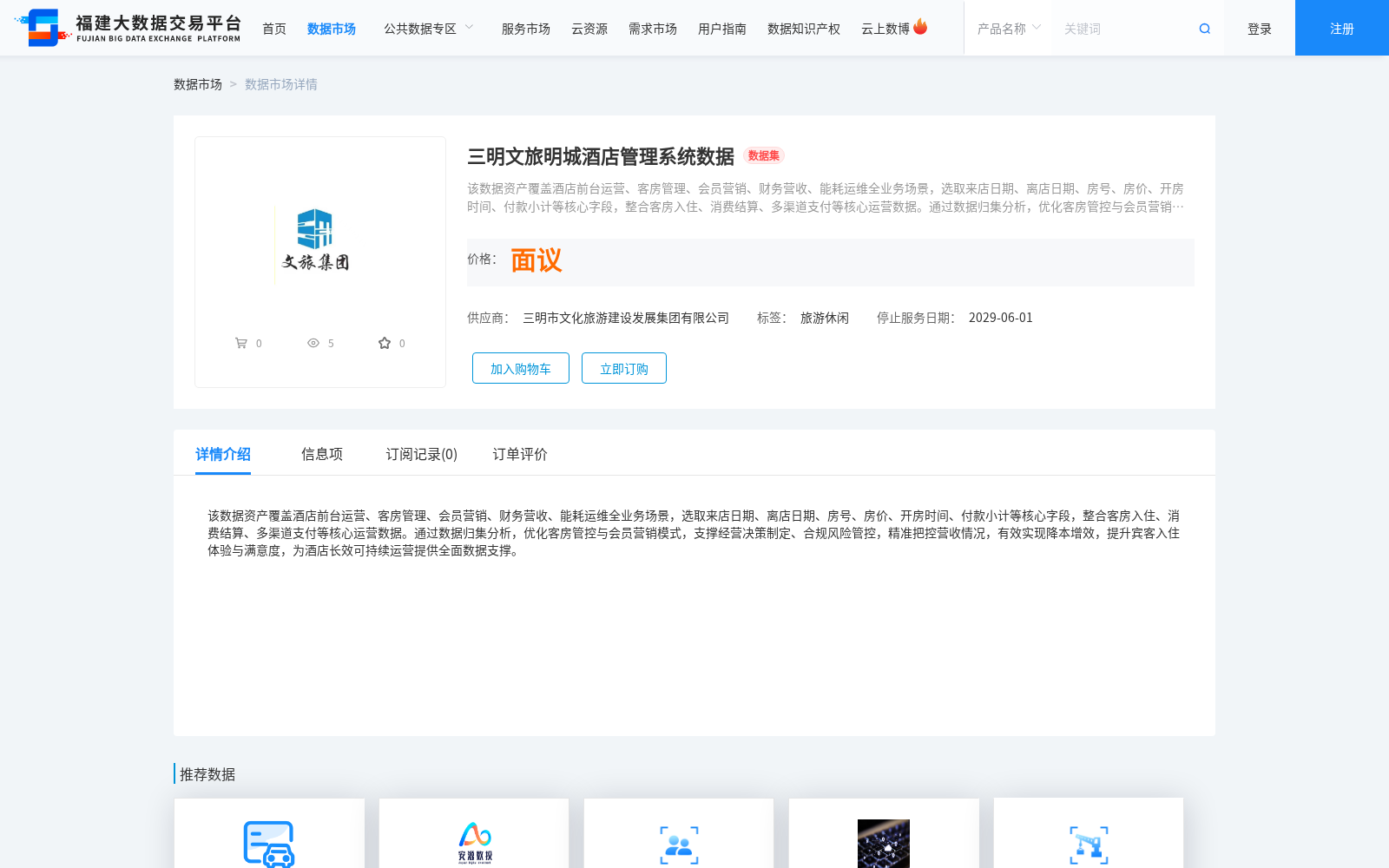Viewport: 1389px width, 868px height.
Task: Click the 推荐数据 section heading
Action: coord(207,774)
